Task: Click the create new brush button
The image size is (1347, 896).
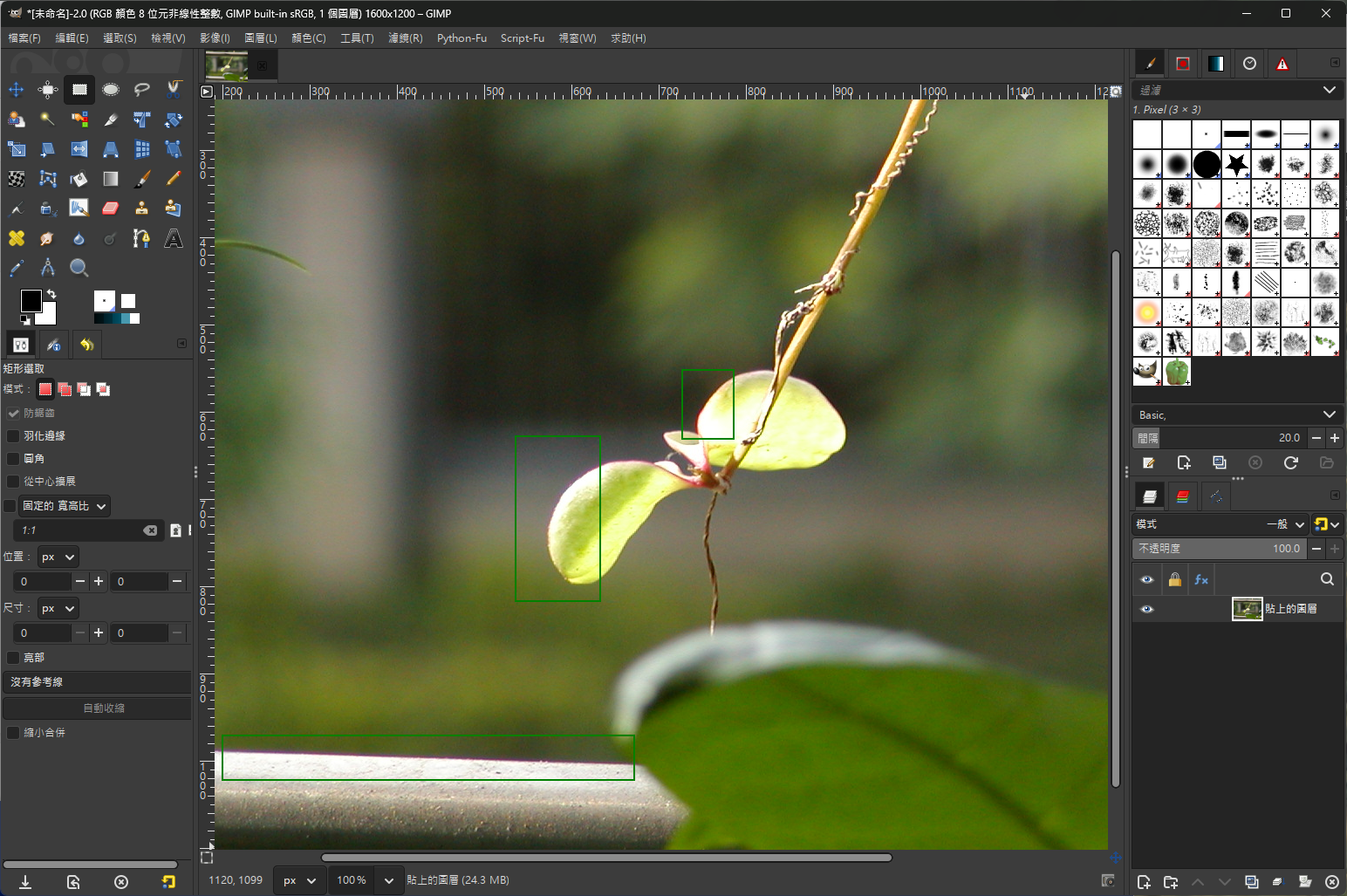Action: (1184, 462)
